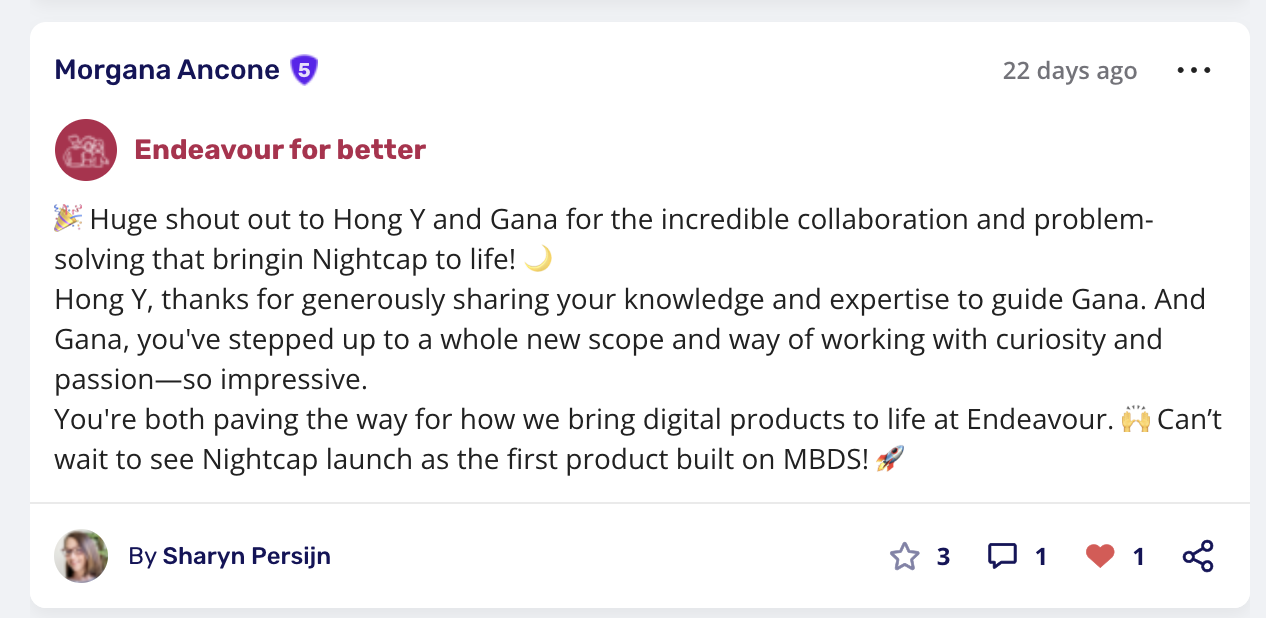Click Sharyn Persijn's avatar photo
Image resolution: width=1266 pixels, height=618 pixels.
pos(81,556)
